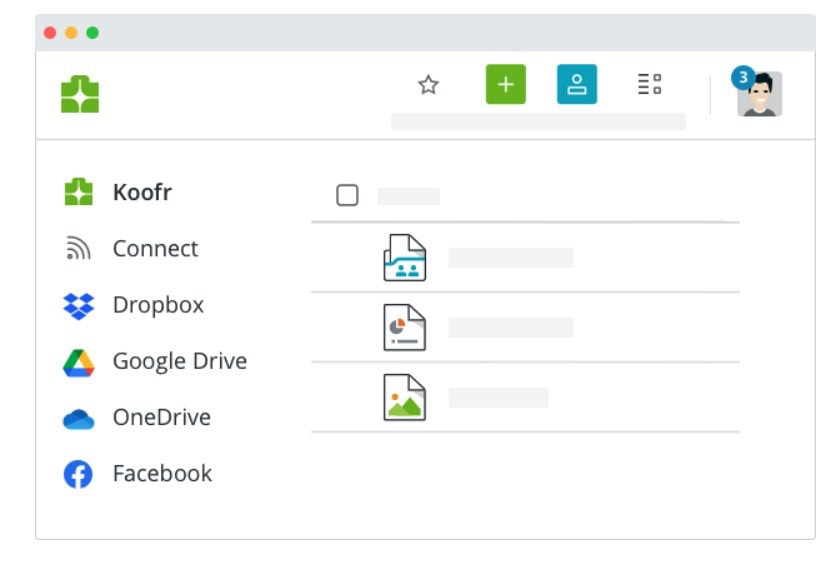Click the blue contacts icon button
839x562 pixels.
pyautogui.click(x=576, y=85)
